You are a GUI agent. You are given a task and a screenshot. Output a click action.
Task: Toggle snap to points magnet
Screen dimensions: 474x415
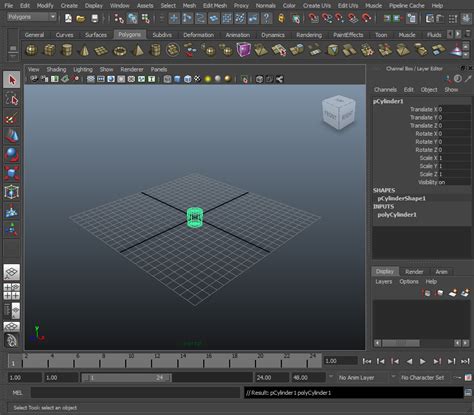(x=340, y=18)
